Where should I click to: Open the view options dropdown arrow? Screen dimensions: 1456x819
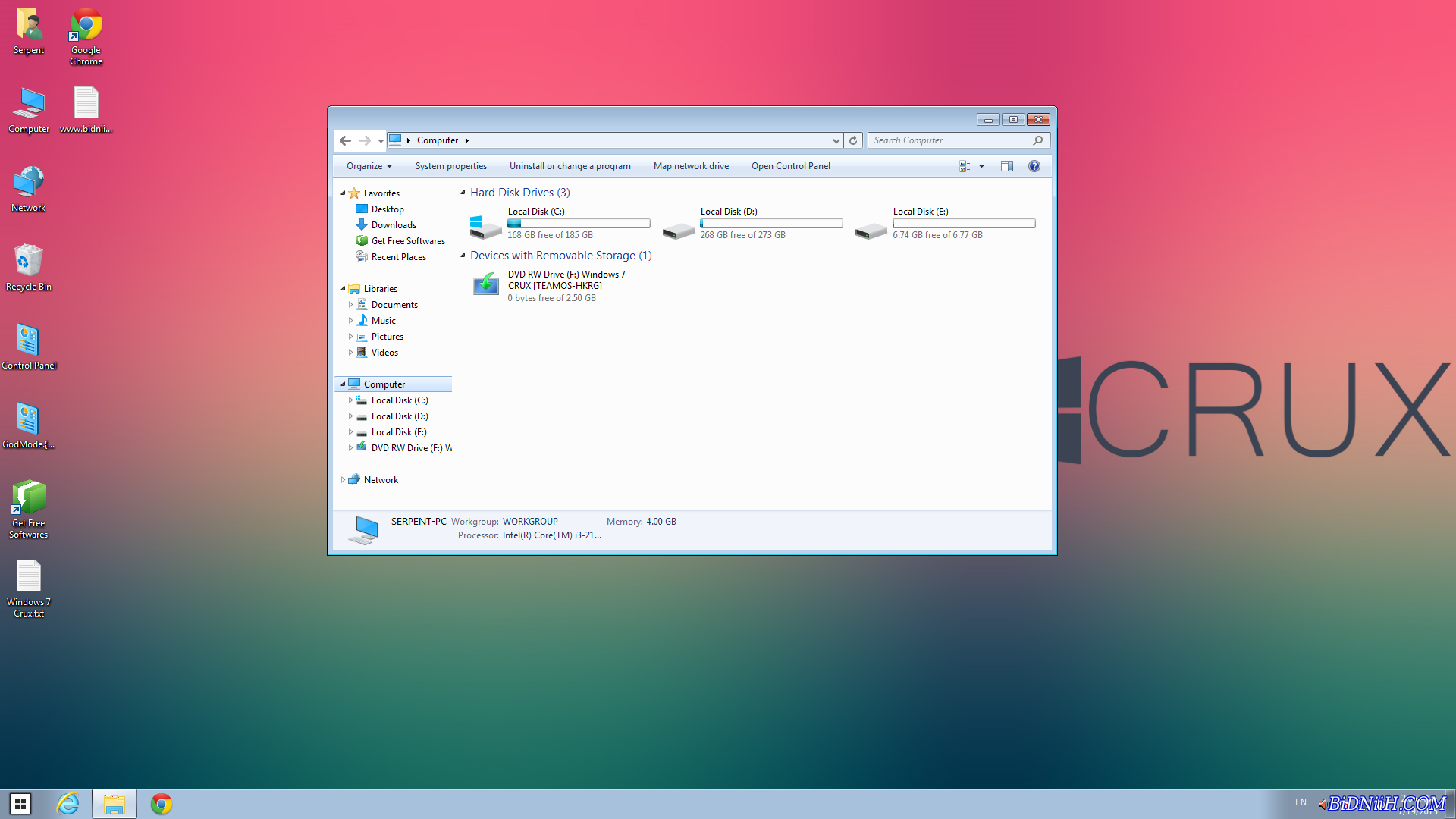coord(981,166)
